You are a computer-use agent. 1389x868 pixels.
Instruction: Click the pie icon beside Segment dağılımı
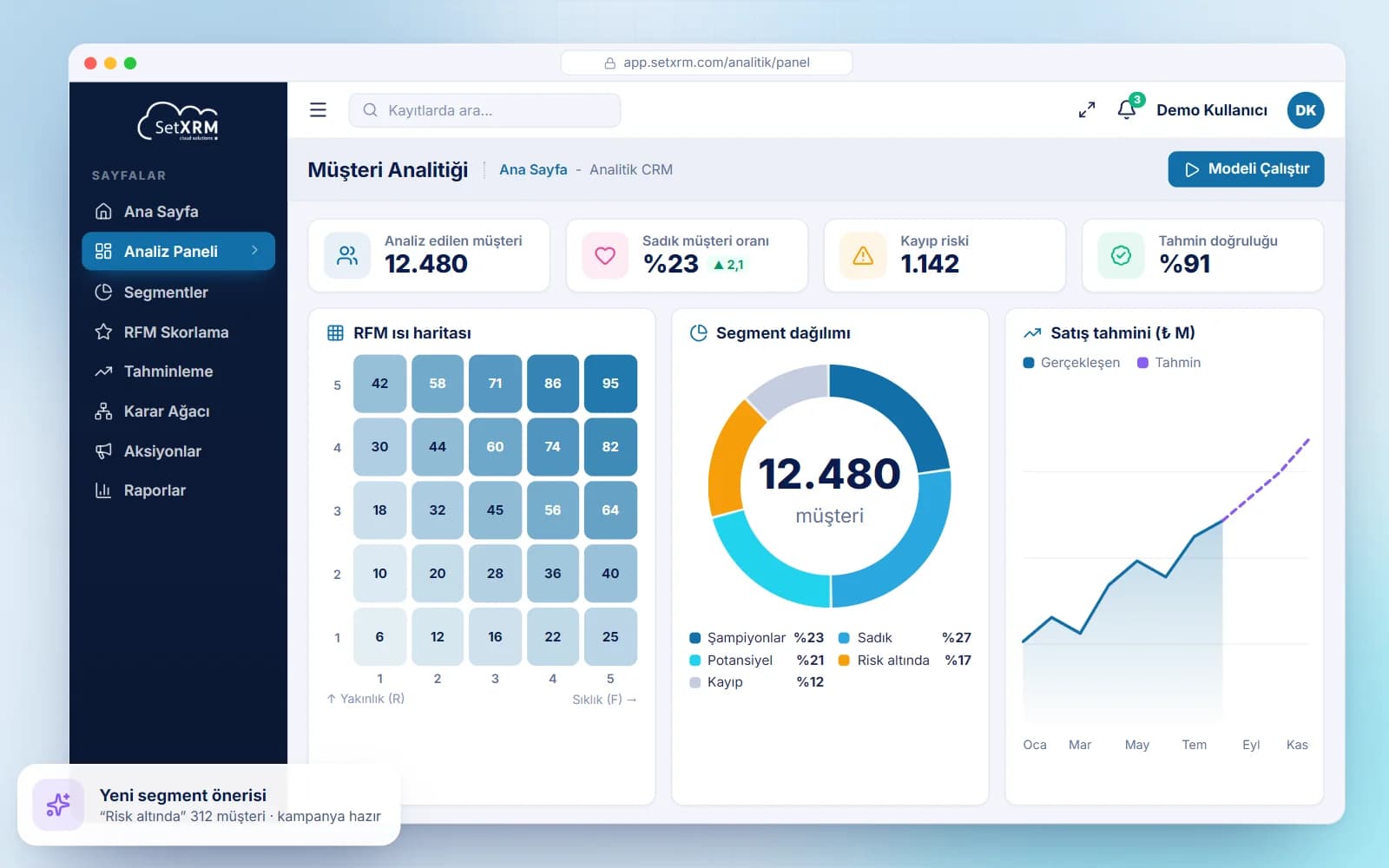point(698,333)
